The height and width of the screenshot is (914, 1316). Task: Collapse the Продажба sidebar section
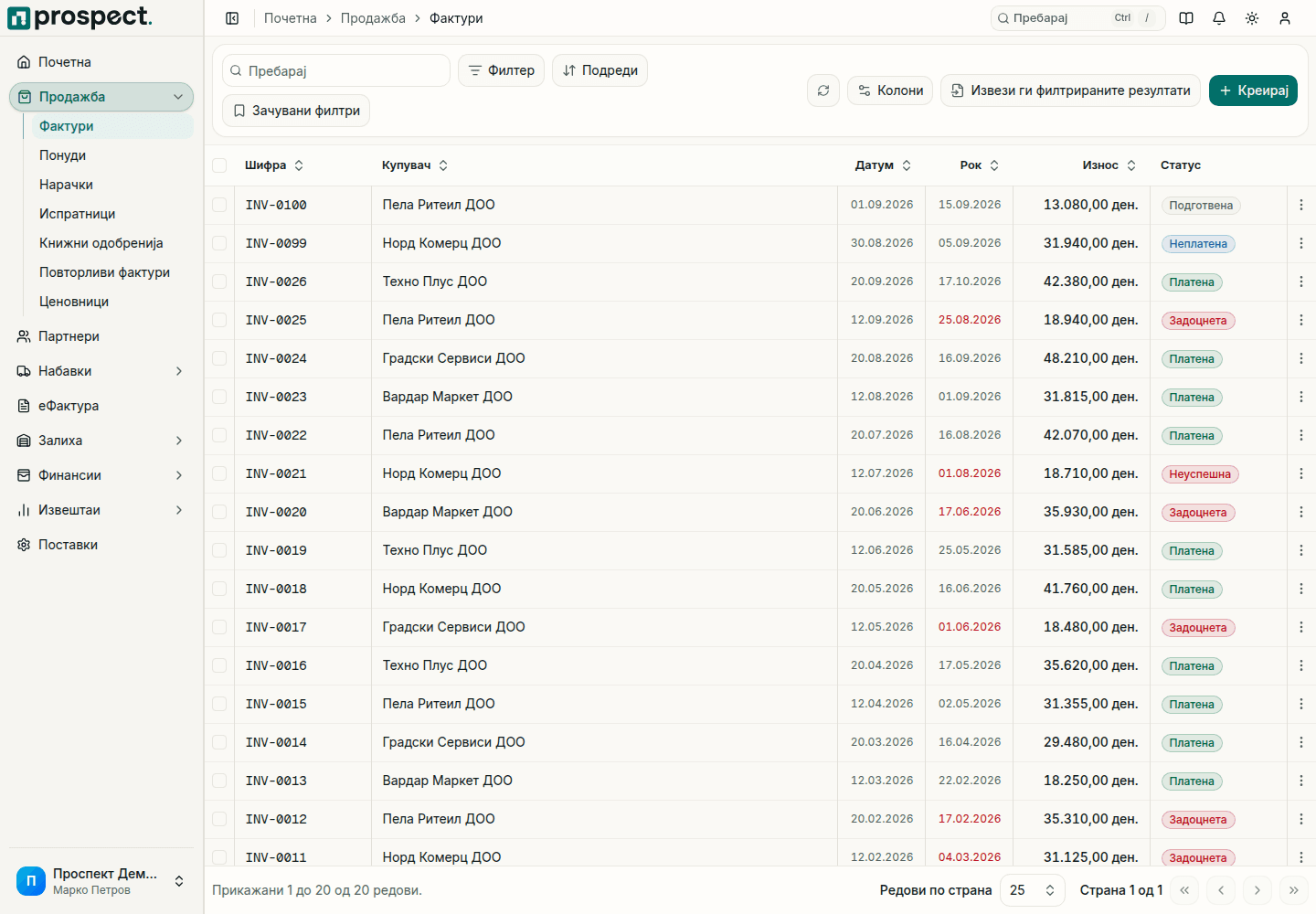point(101,97)
